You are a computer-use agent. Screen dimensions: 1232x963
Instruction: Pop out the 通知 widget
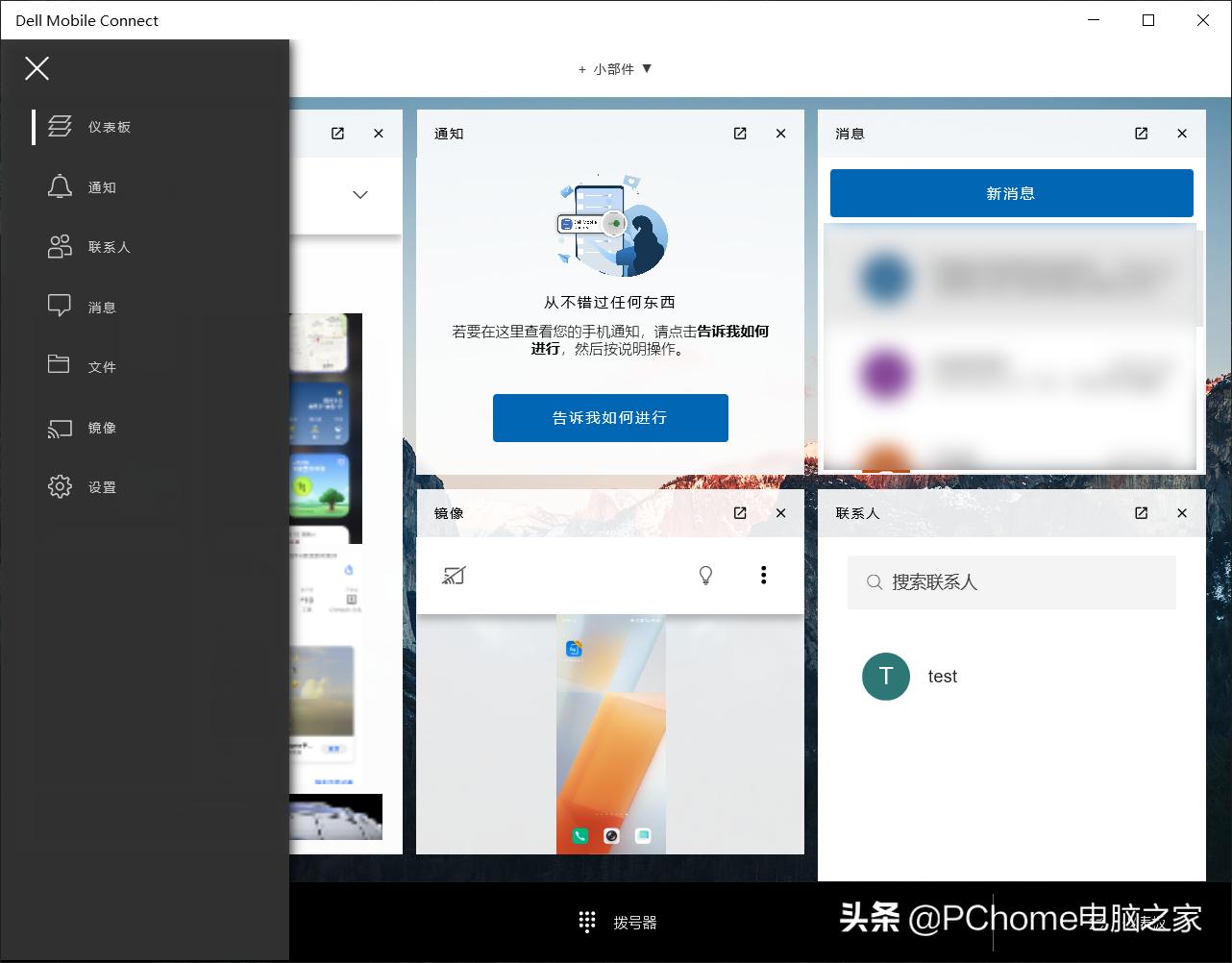pos(739,134)
